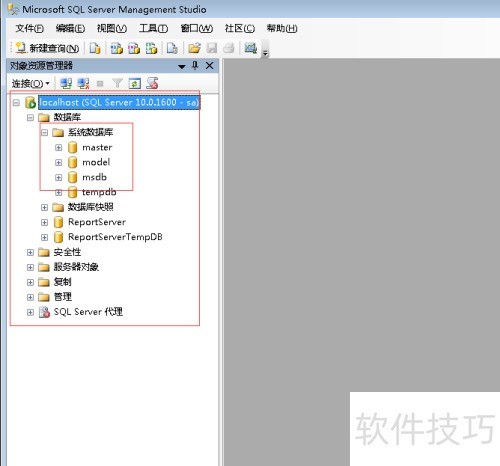Expand the 服务器对象 folder
This screenshot has width=500, height=466.
coord(30,267)
